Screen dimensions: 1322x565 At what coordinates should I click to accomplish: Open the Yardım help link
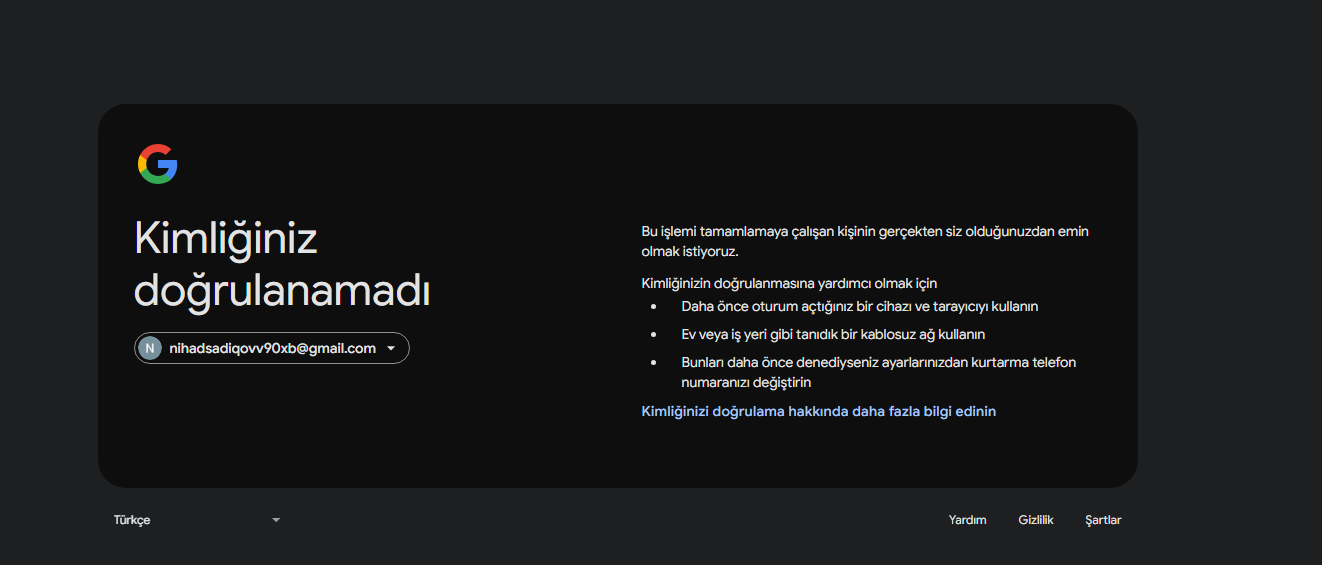point(967,520)
